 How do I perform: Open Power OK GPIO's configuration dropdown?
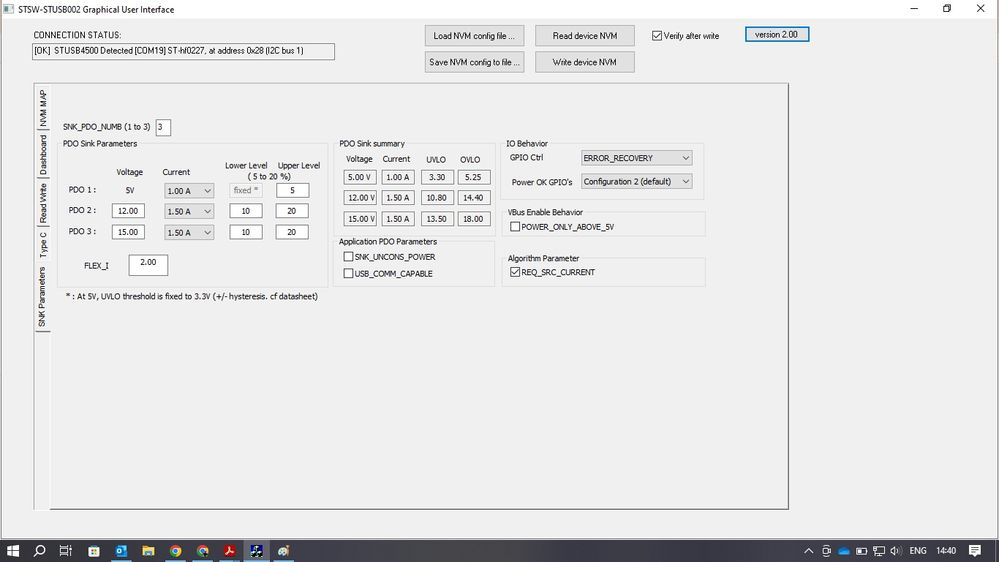636,182
